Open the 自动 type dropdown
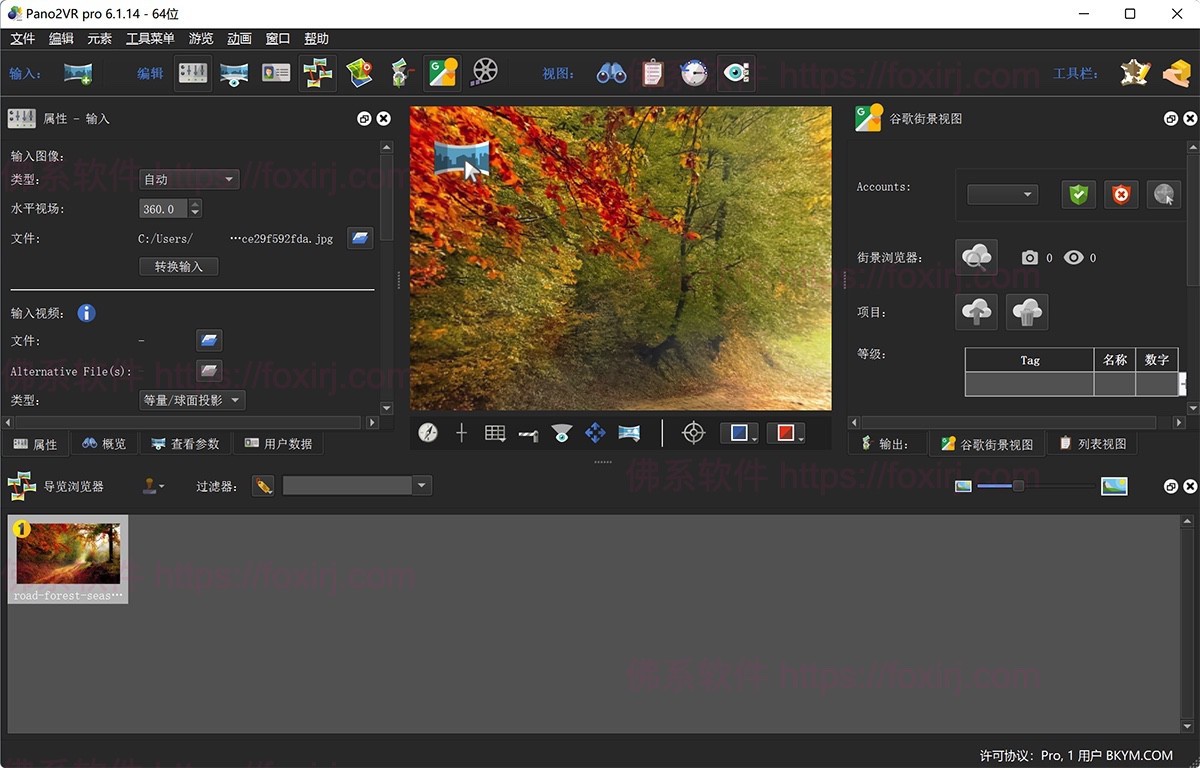This screenshot has width=1200, height=768. point(188,179)
